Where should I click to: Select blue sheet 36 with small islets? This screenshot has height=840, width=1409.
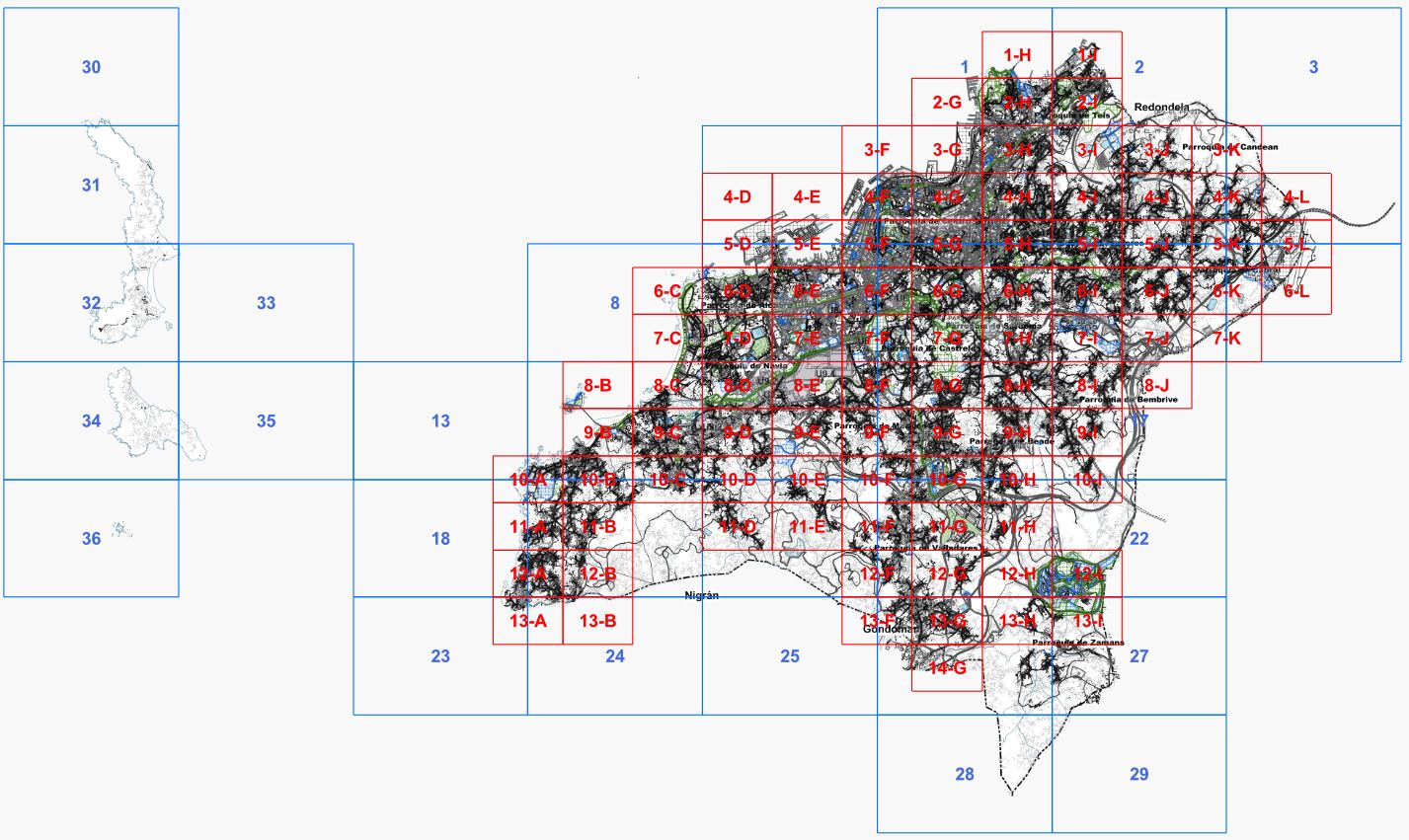[x=91, y=539]
